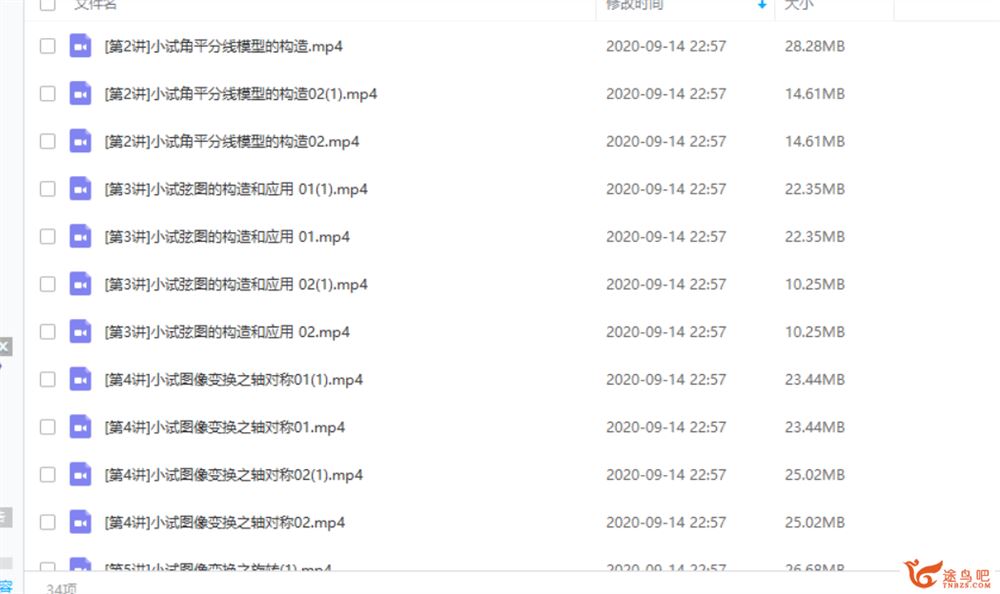
Task: Open file 小试弦图的构造和应用 02(1).mp4
Action: click(x=236, y=285)
